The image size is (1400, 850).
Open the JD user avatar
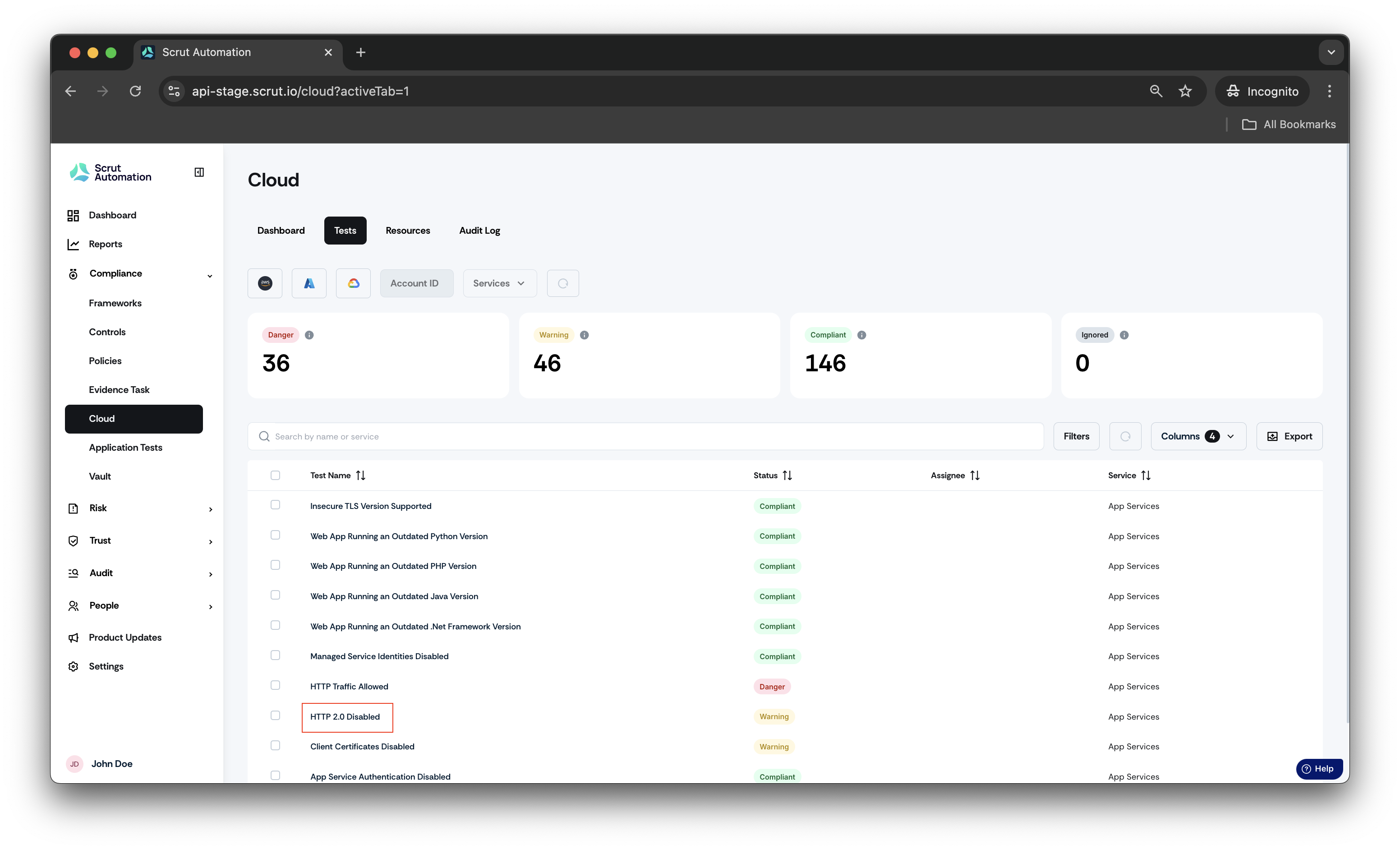[x=74, y=764]
